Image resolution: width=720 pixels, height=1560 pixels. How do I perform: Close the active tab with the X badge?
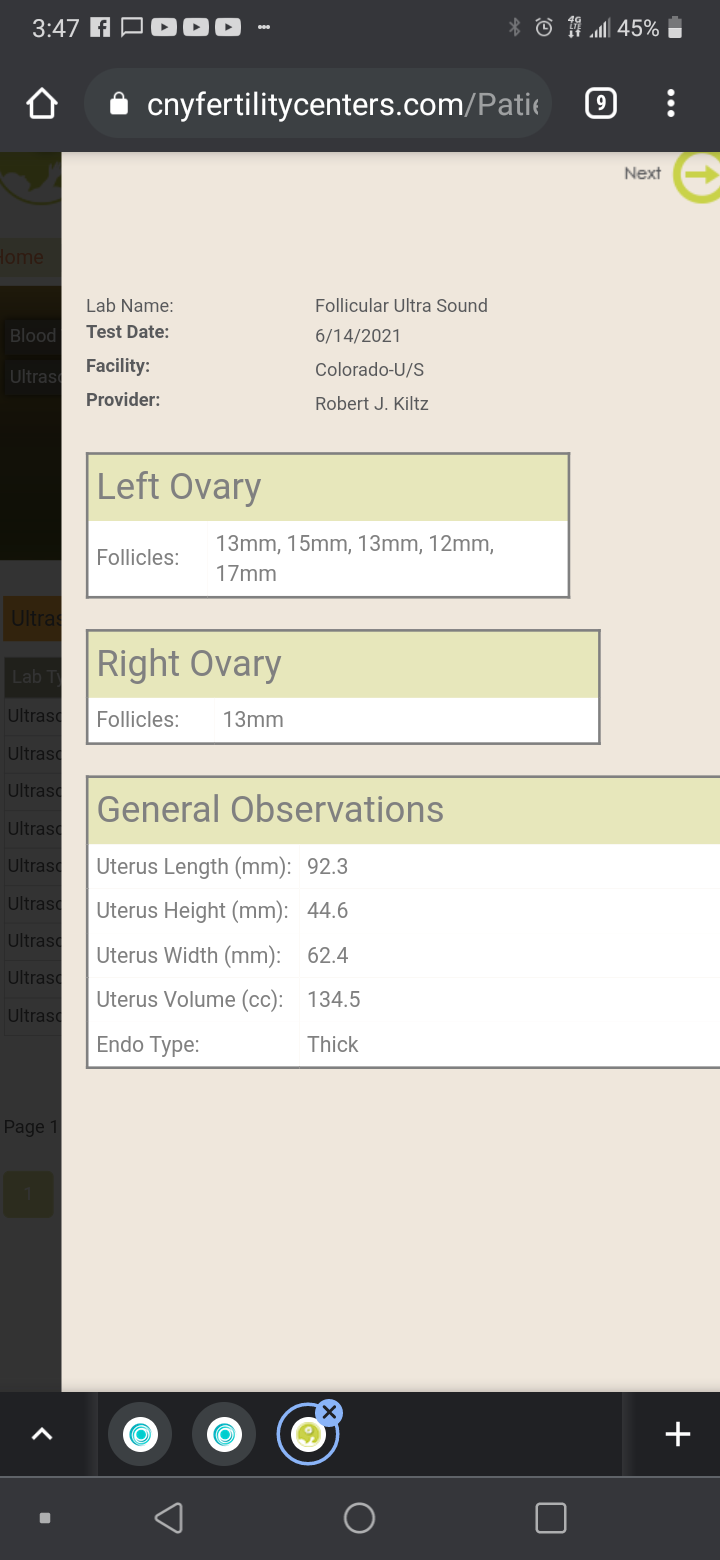point(329,1412)
